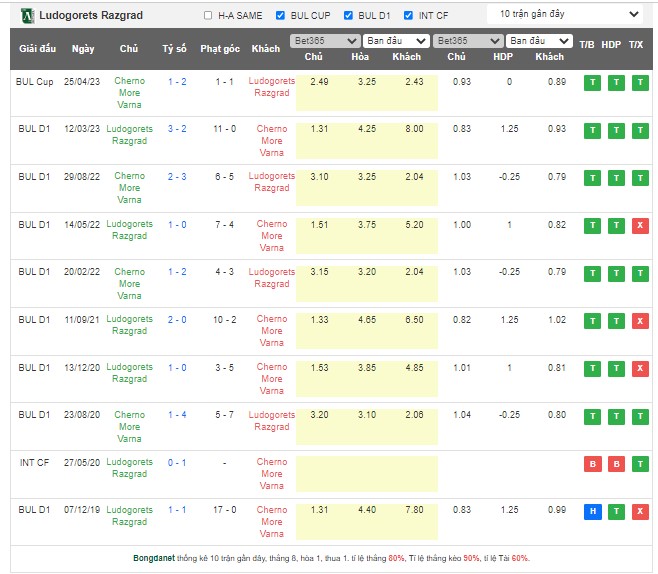The height and width of the screenshot is (574, 658).
Task: Click the T/B column header
Action: pyautogui.click(x=587, y=44)
